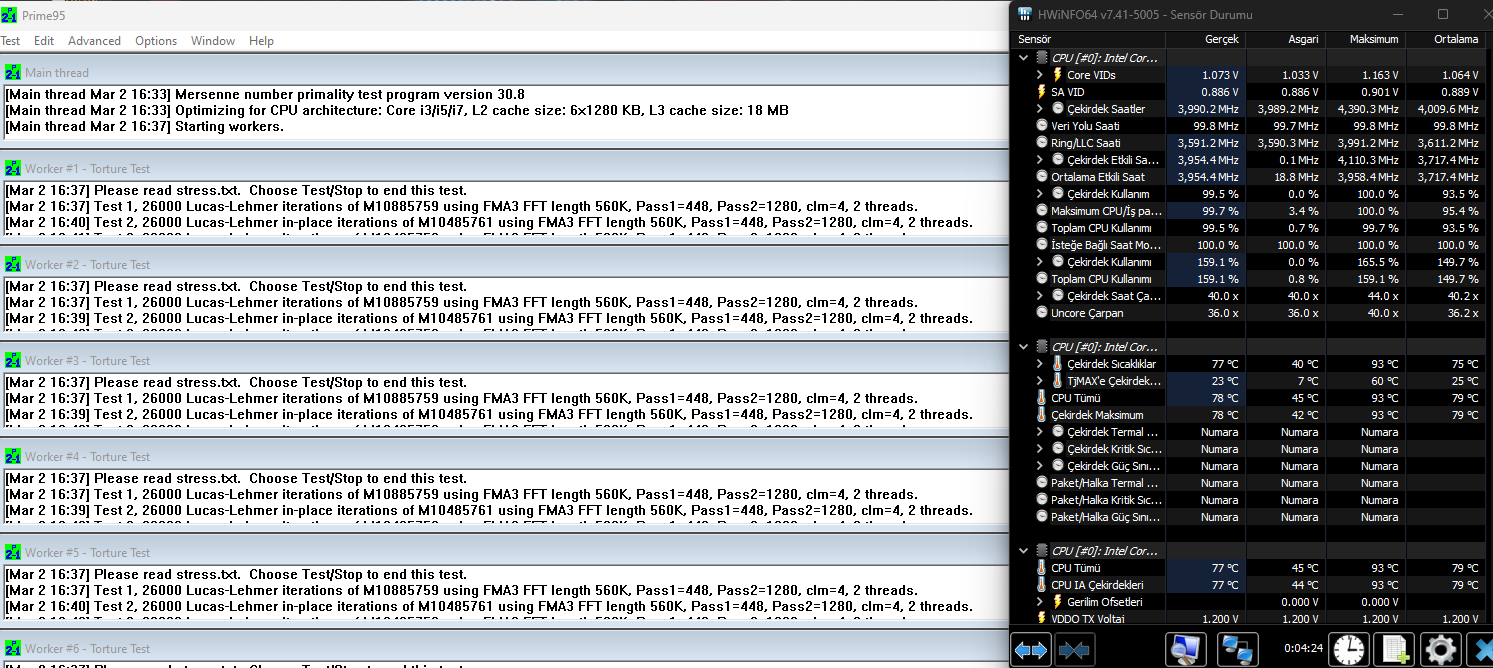Click lightning icon beside SA VID
Viewport: 1493px width, 668px height.
click(x=1042, y=92)
